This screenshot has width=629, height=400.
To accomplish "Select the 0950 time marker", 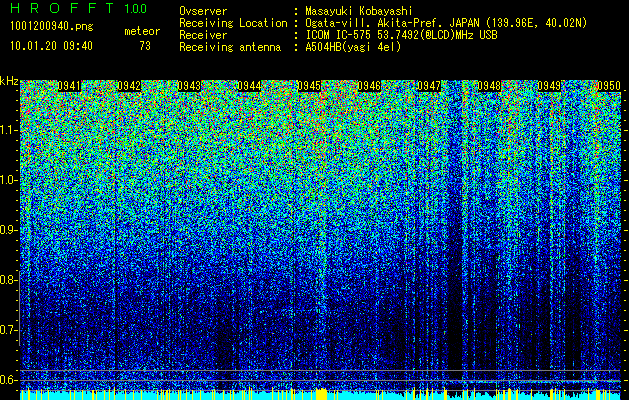I will 609,86.
